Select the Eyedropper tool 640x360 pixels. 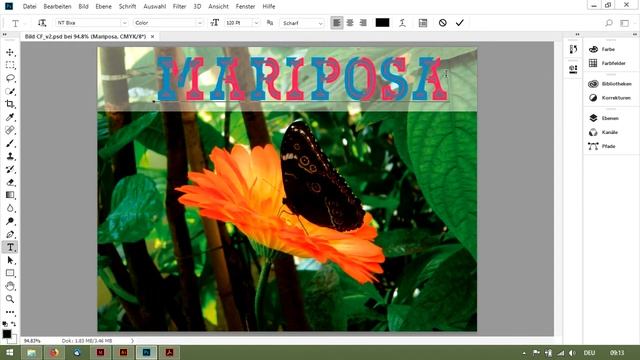[x=10, y=117]
